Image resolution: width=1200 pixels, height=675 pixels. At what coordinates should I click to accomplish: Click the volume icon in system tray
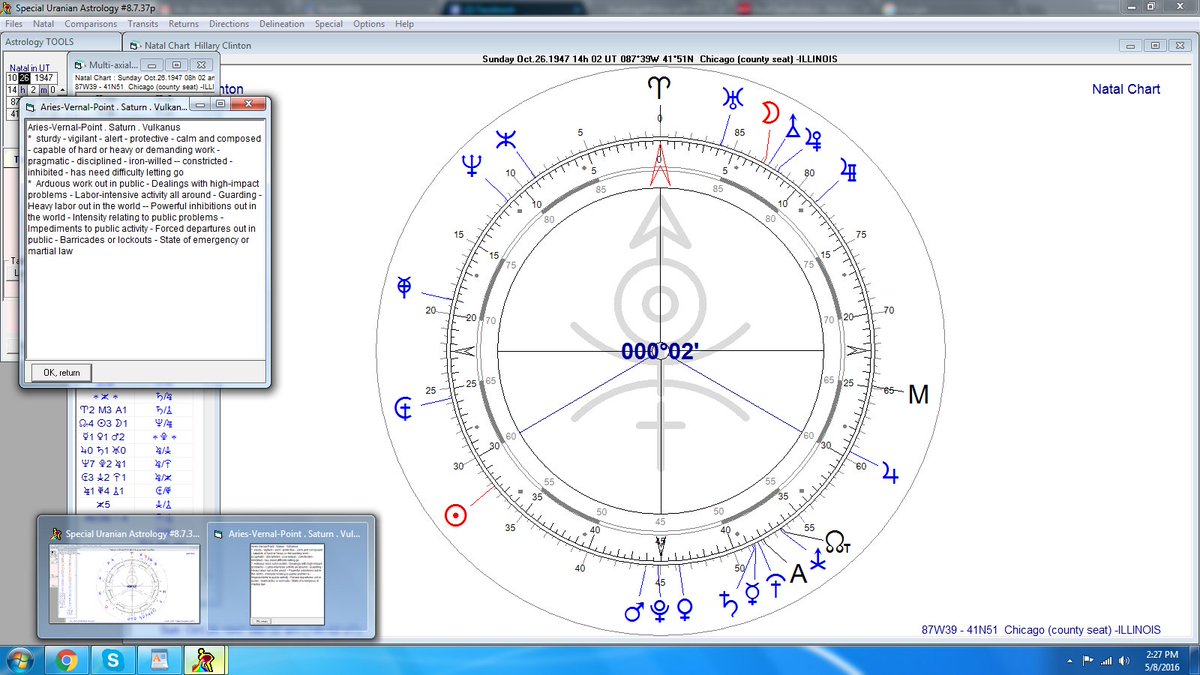1125,660
